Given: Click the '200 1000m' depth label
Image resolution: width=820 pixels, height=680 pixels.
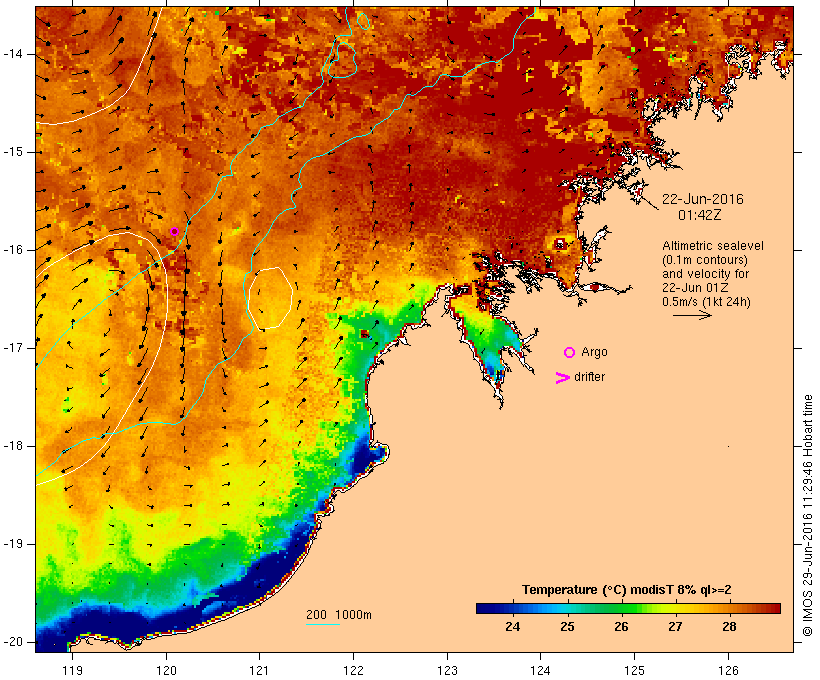Looking at the screenshot, I should click(339, 615).
